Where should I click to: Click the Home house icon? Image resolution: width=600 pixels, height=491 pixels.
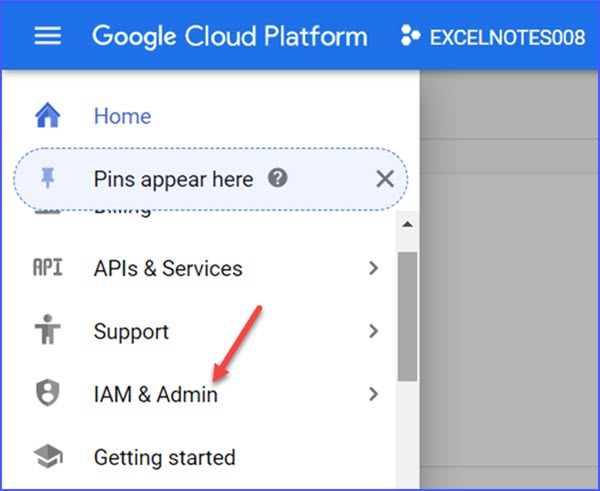48,115
